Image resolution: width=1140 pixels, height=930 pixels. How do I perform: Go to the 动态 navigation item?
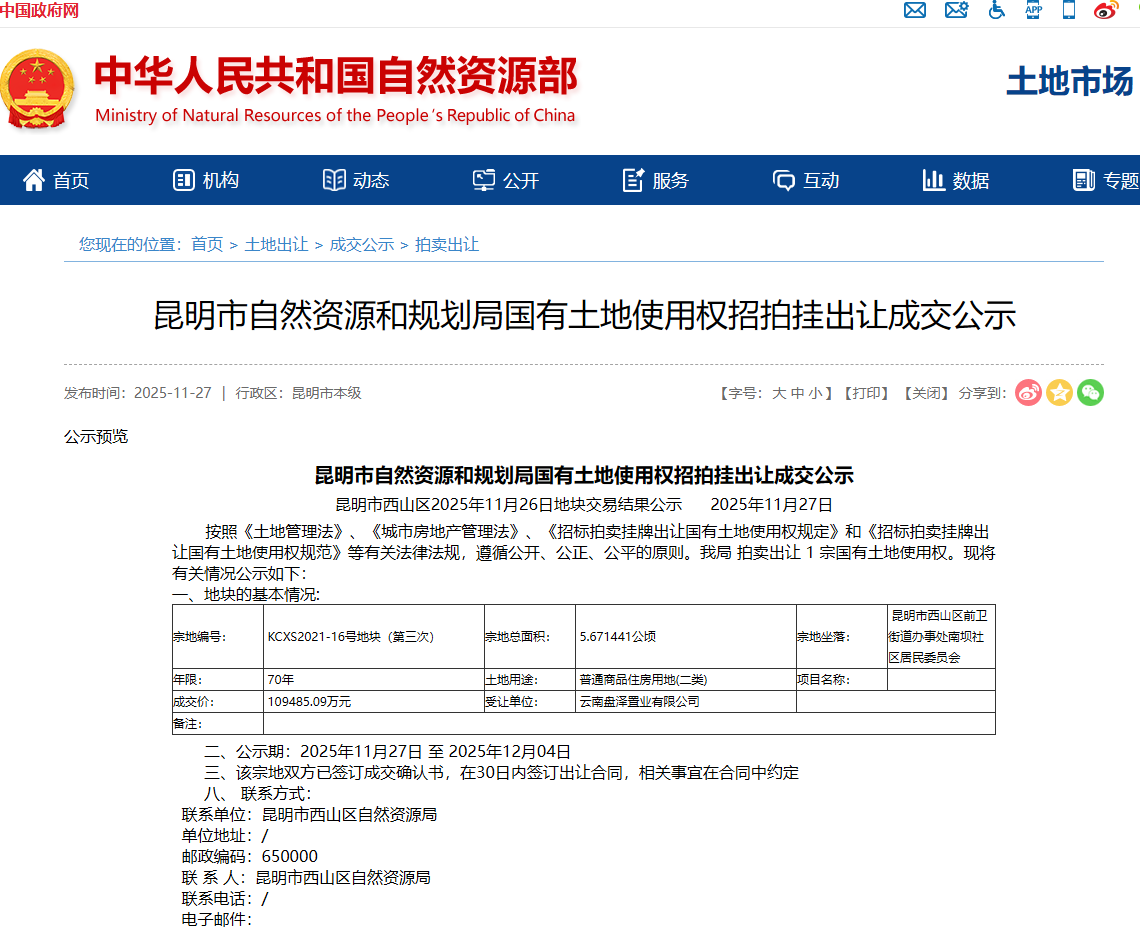coord(357,180)
